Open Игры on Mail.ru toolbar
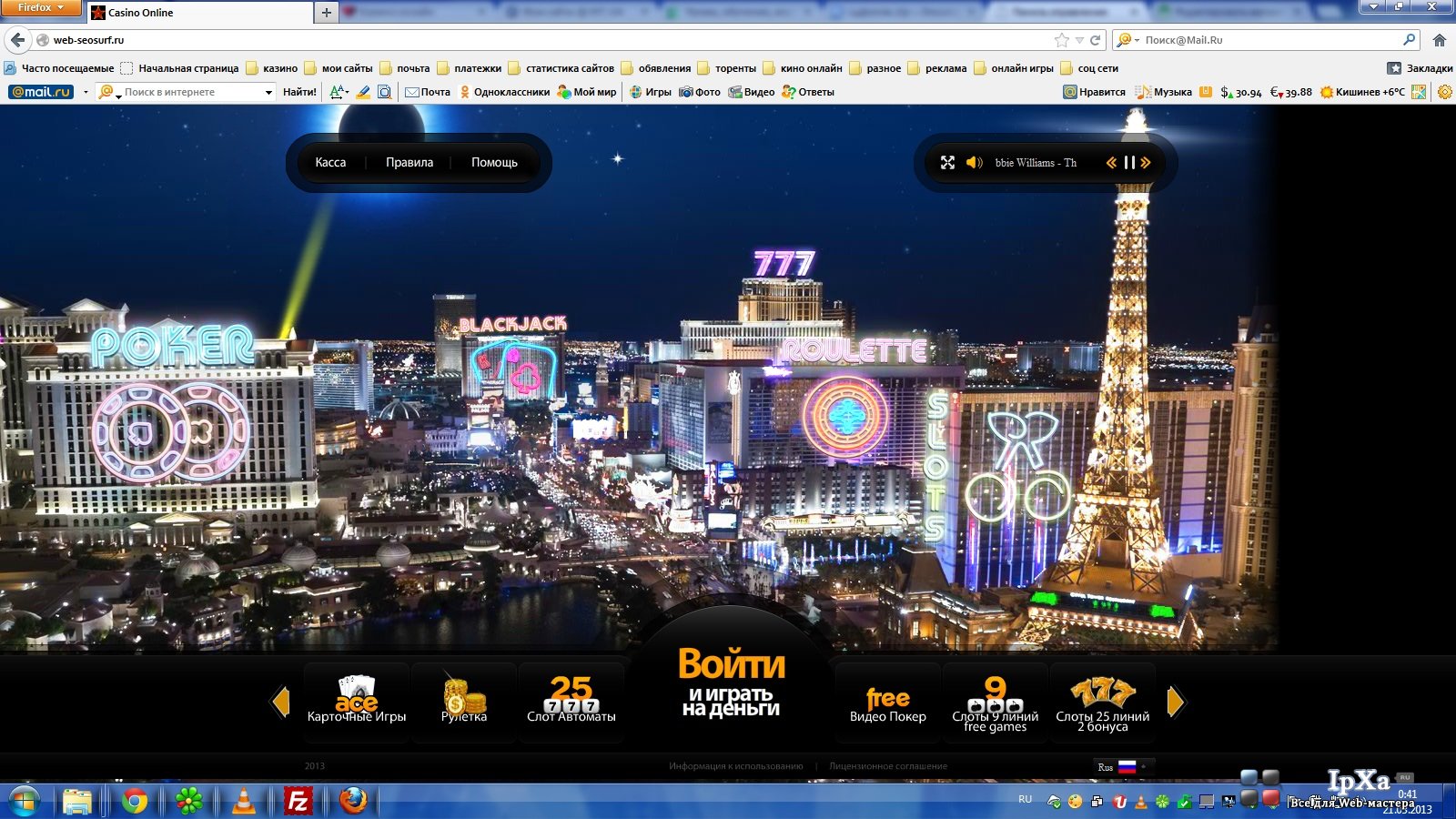Screen dimensions: 1456x819 (650, 92)
